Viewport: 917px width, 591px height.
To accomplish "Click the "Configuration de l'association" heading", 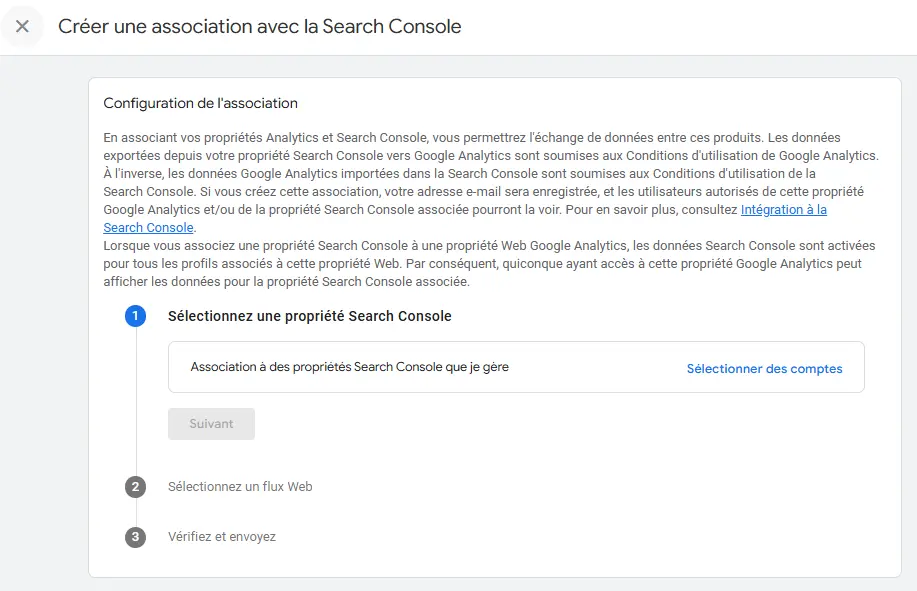I will click(201, 103).
